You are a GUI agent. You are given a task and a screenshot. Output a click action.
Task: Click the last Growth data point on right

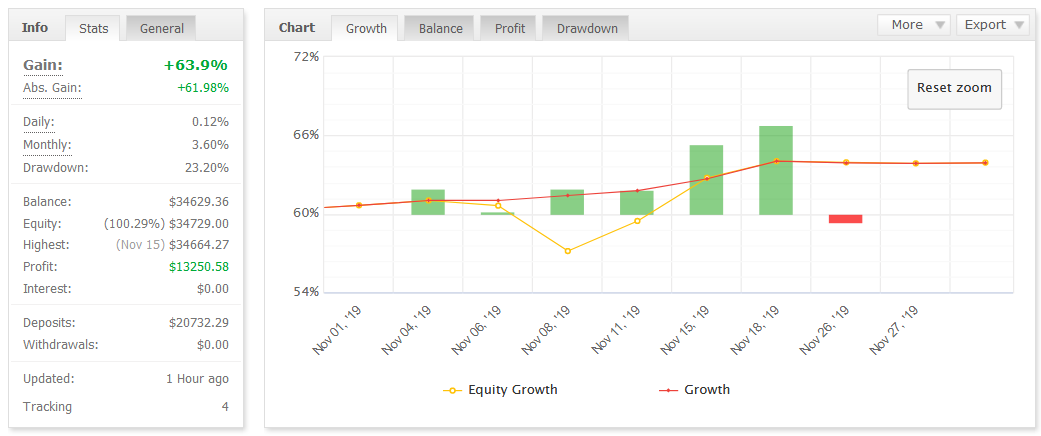point(985,163)
